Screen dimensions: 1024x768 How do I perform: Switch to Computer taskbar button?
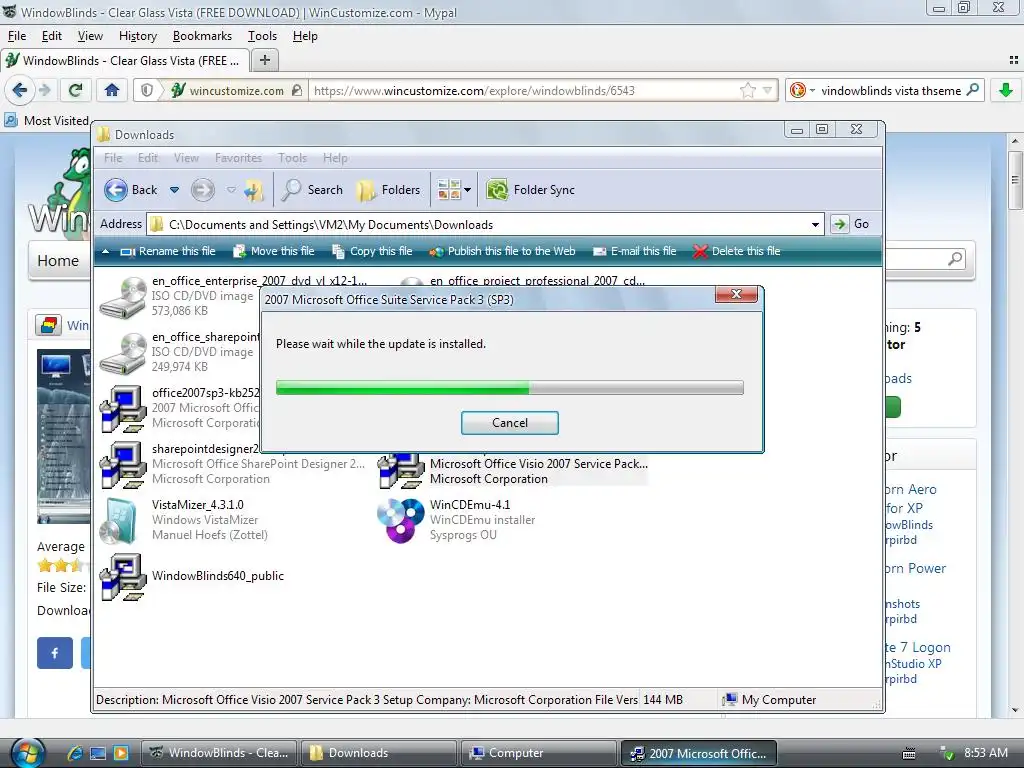tap(538, 753)
